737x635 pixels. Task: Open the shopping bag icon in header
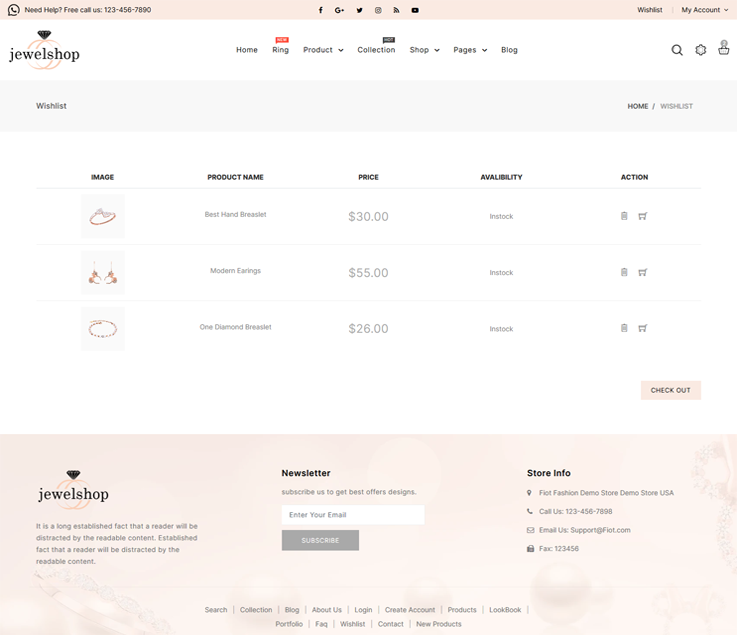[x=723, y=48]
